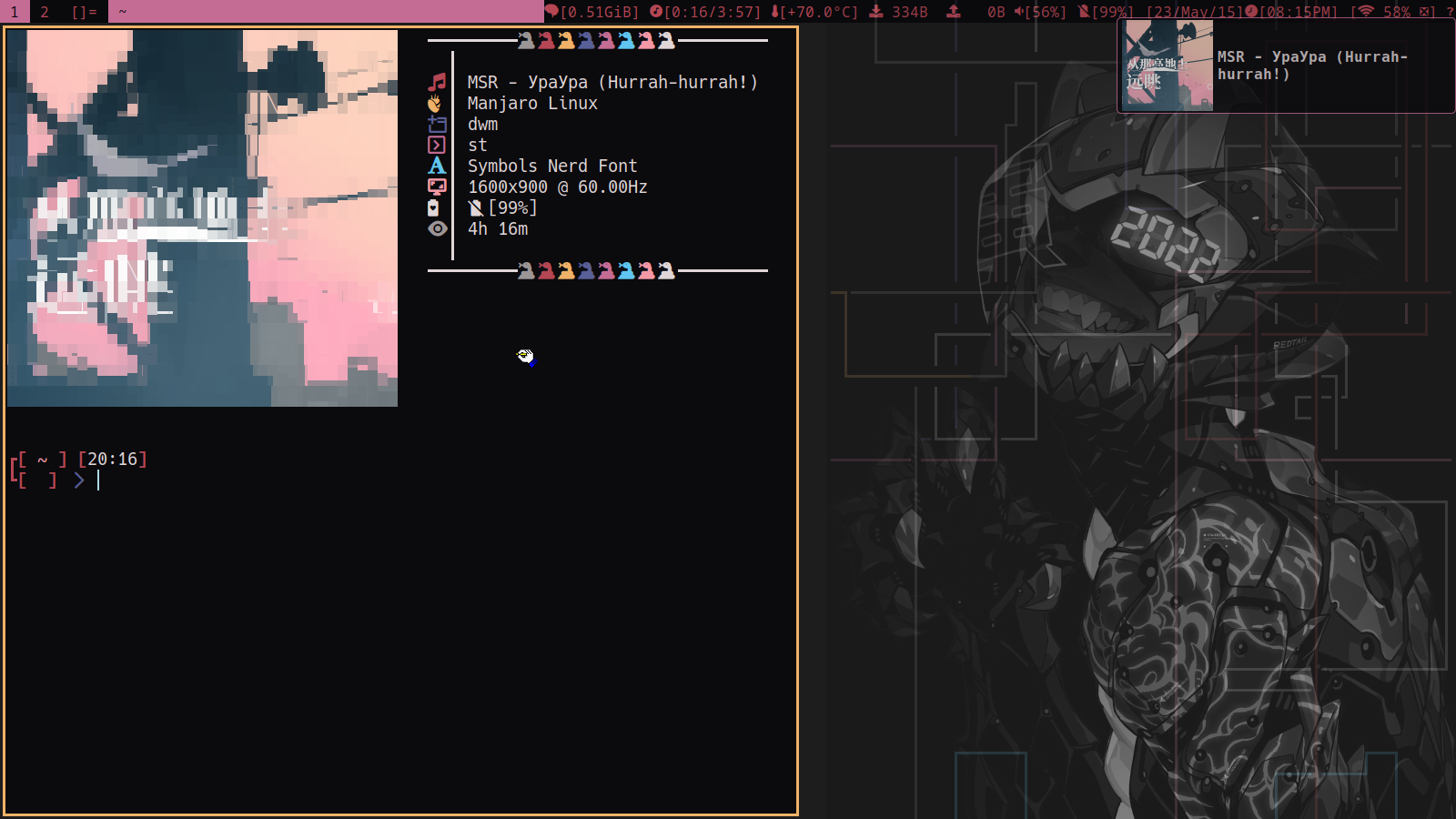Click the eye uptime icon
This screenshot has height=819, width=1456.
coord(438,228)
